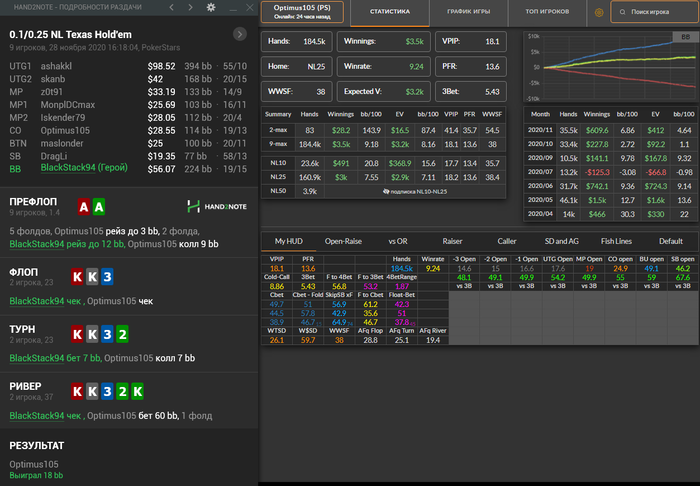Open the My HUD tab
The image size is (700, 486).
click(288, 241)
